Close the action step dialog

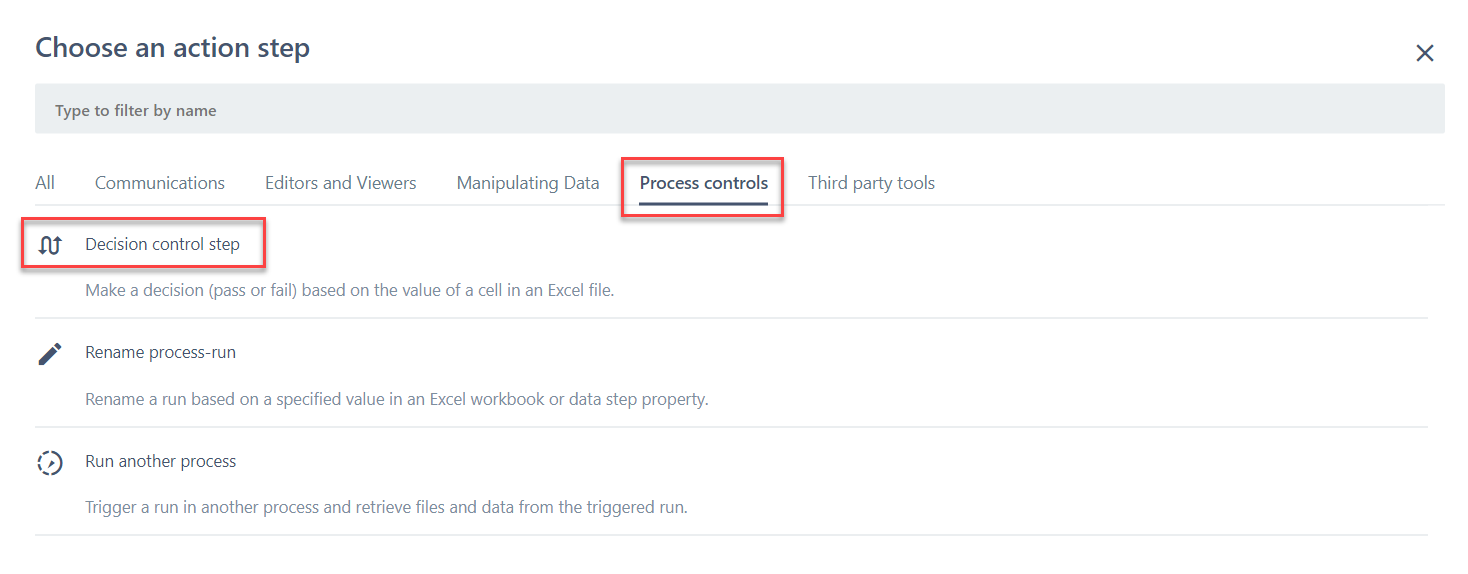(x=1425, y=53)
